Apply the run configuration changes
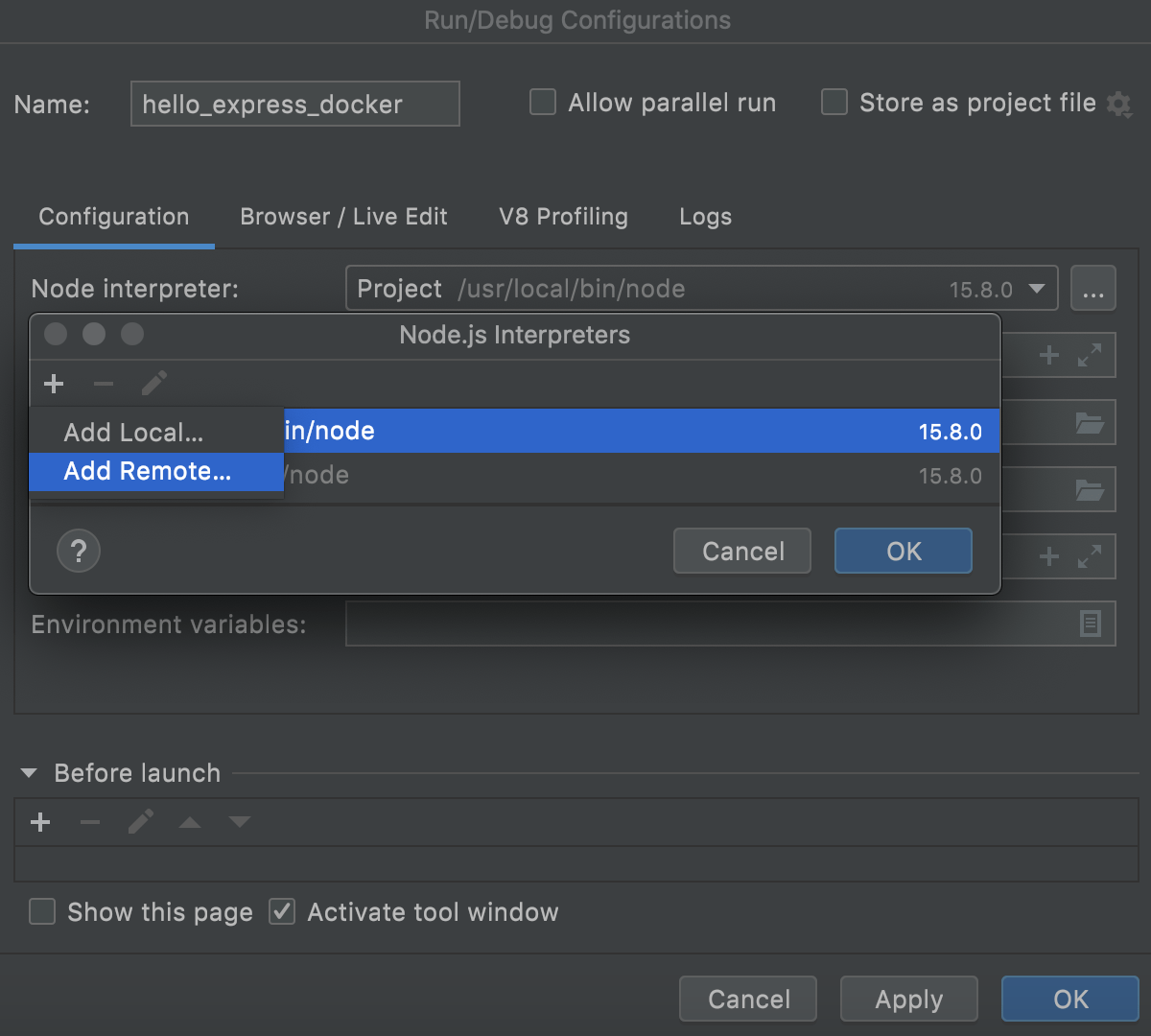1151x1036 pixels. (907, 999)
